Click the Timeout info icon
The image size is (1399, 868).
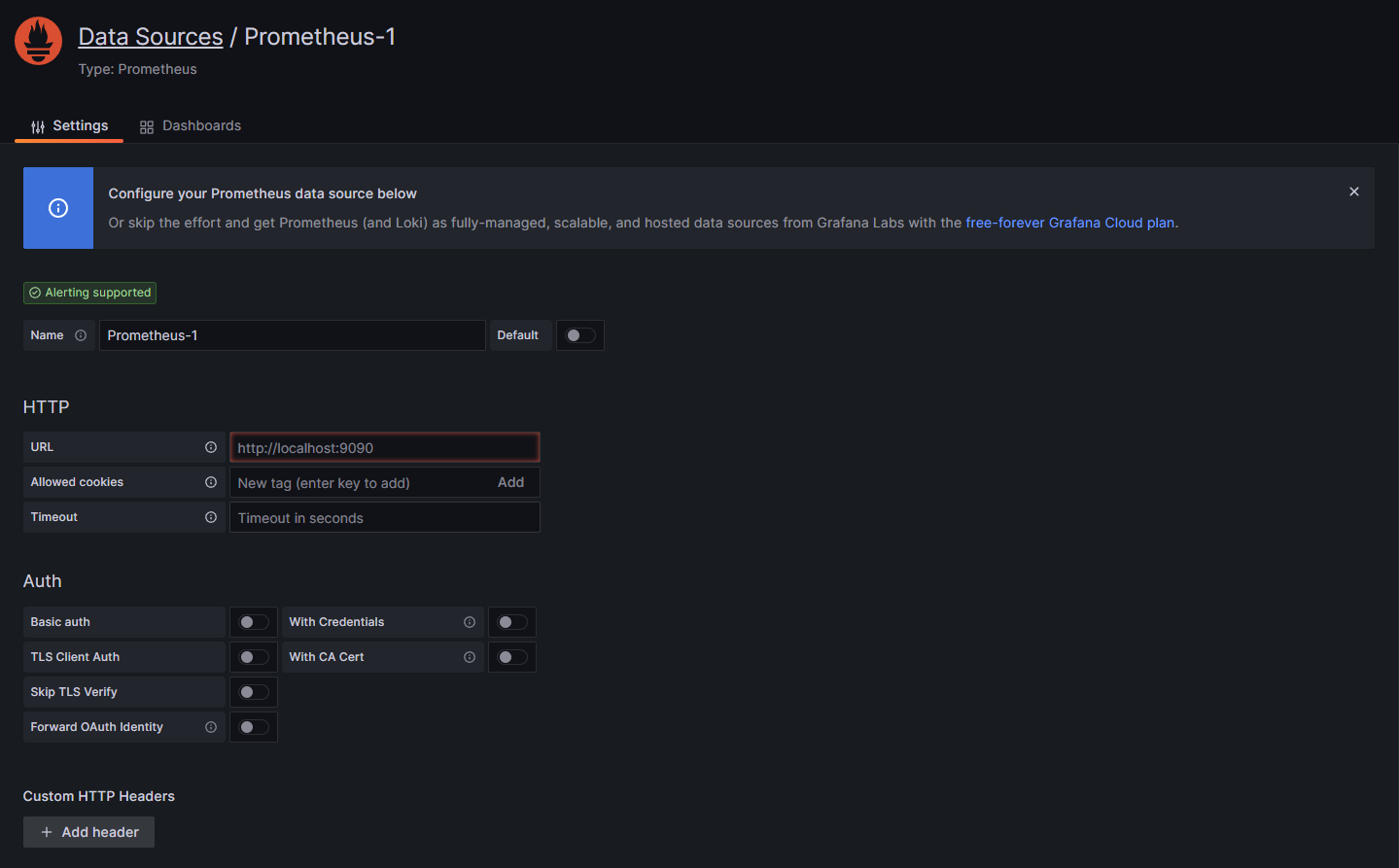[211, 517]
